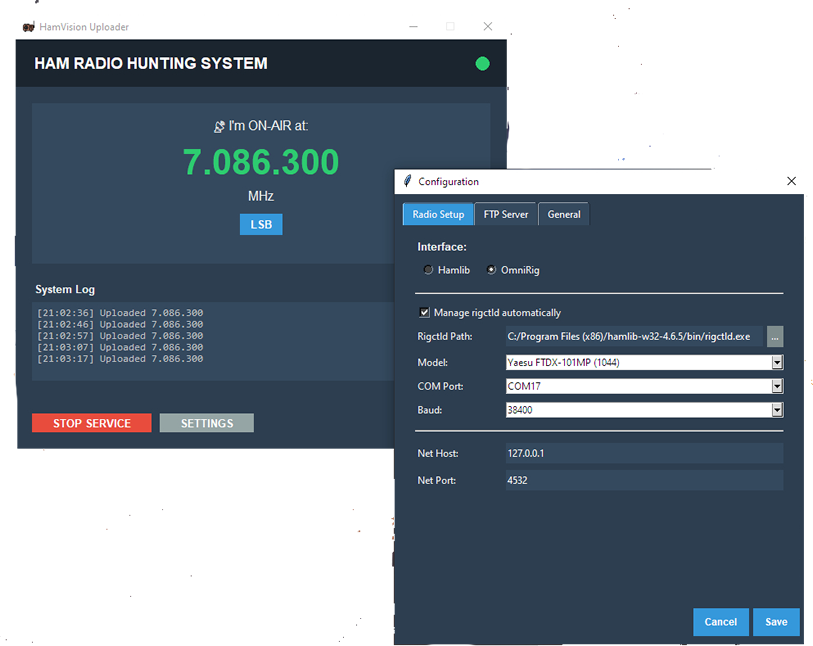The width and height of the screenshot is (813, 646).
Task: Expand the Baud rate dropdown
Action: click(776, 410)
